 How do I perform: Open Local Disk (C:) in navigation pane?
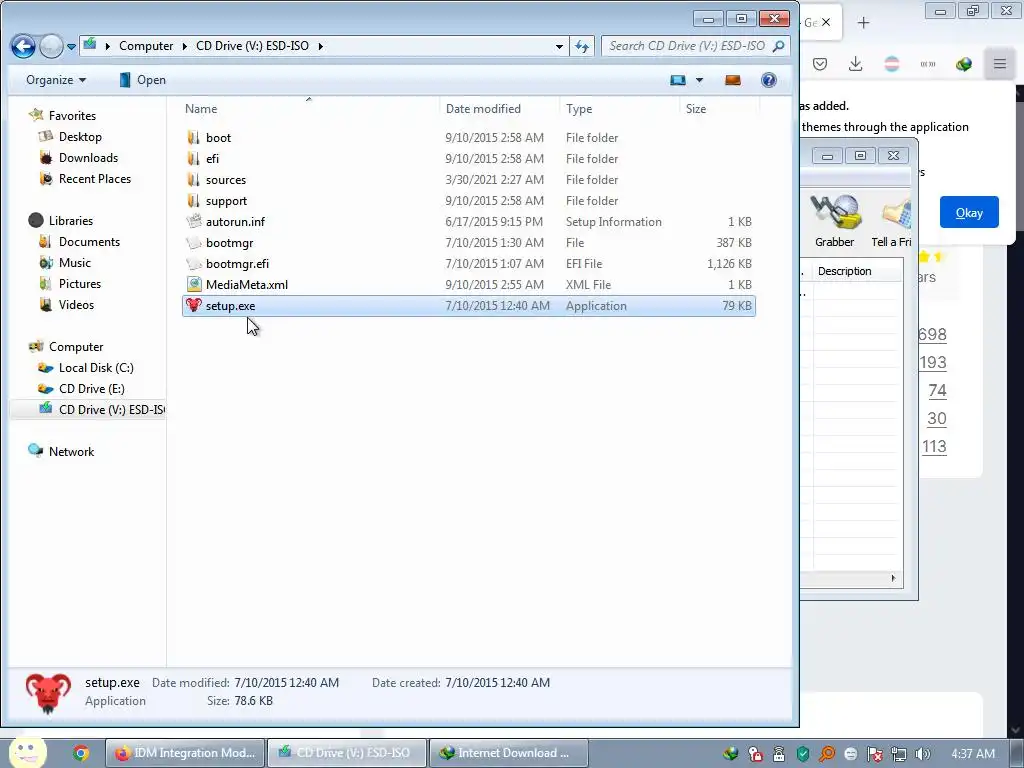coord(96,368)
